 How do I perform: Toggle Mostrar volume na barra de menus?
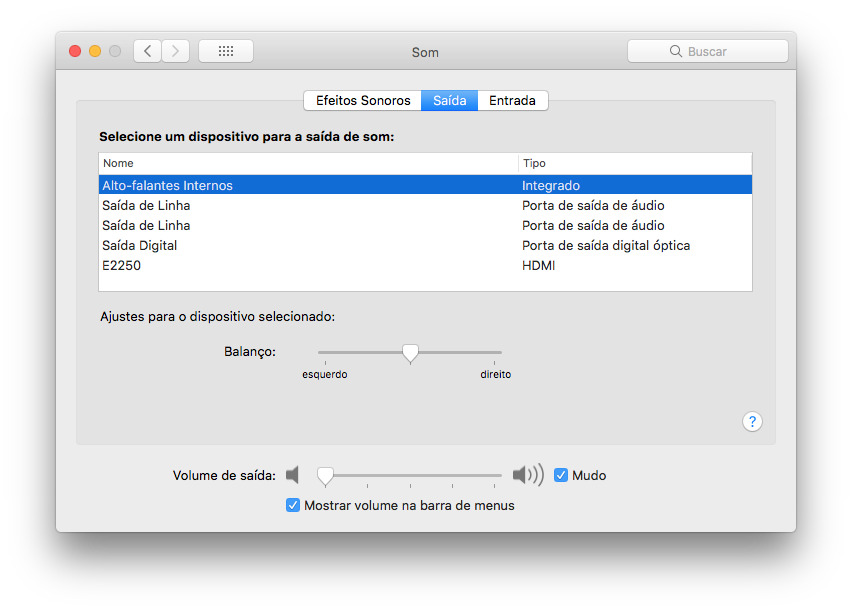point(292,505)
